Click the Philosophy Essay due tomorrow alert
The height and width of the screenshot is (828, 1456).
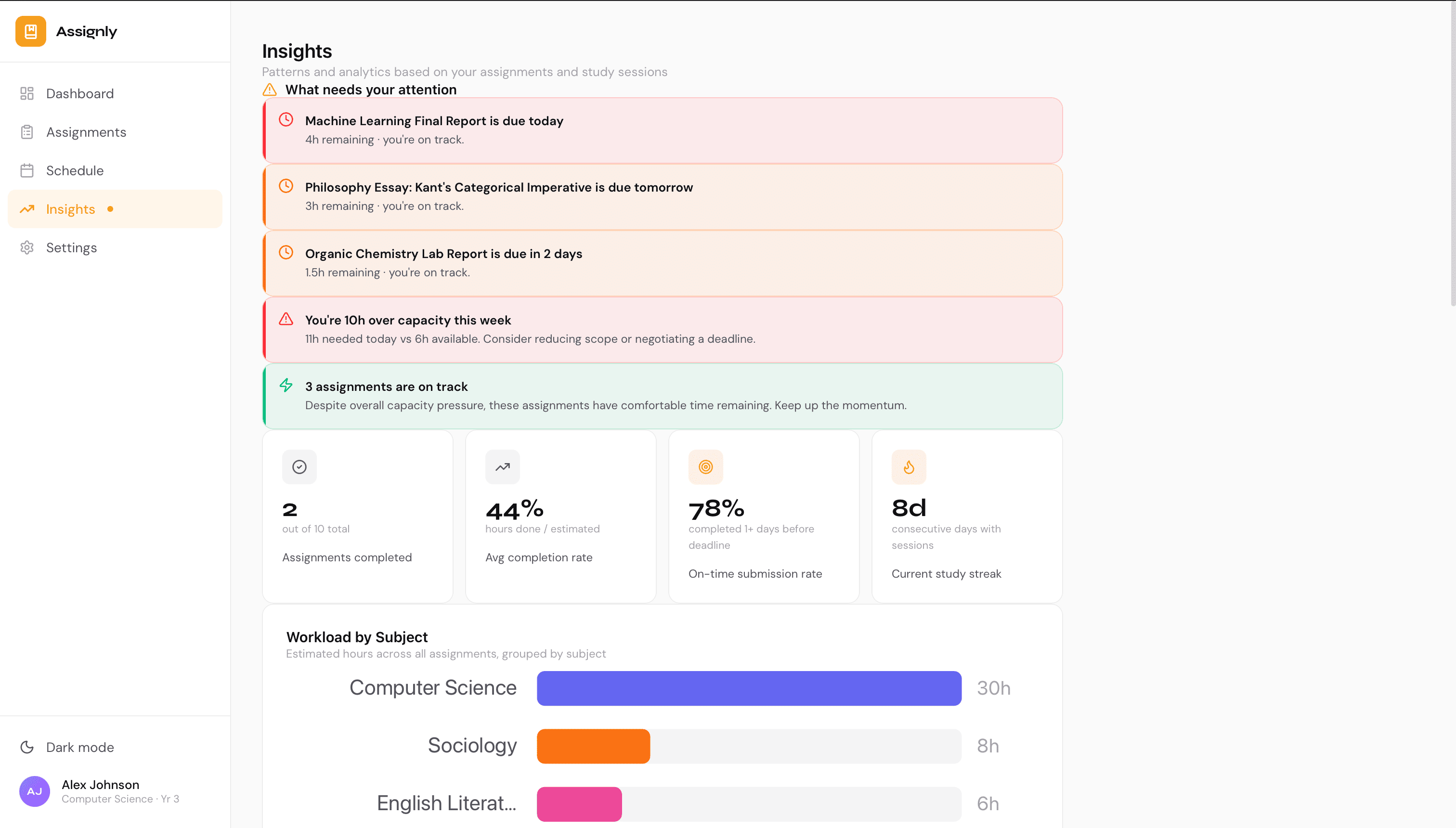point(662,197)
